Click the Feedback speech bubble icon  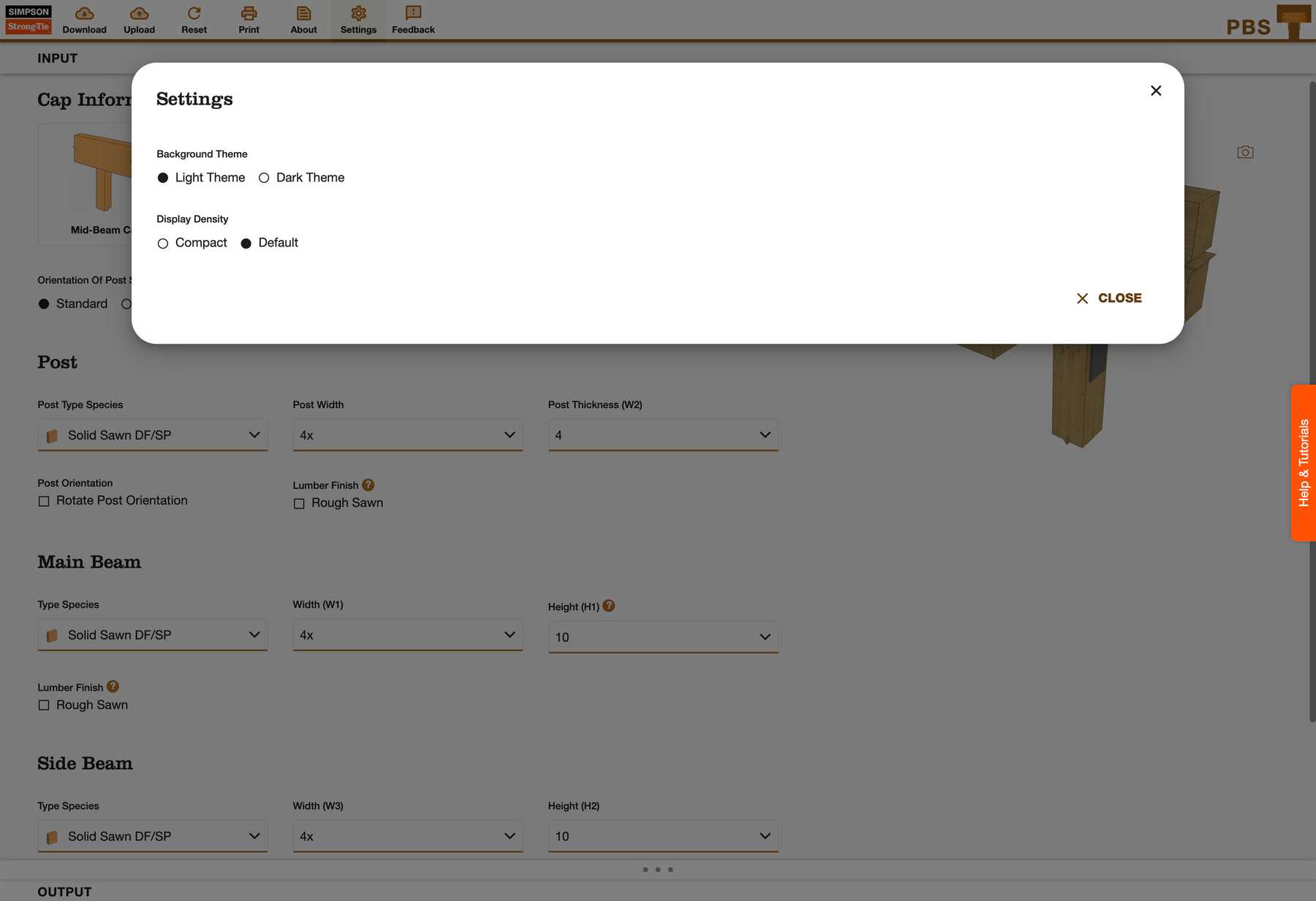(x=413, y=14)
